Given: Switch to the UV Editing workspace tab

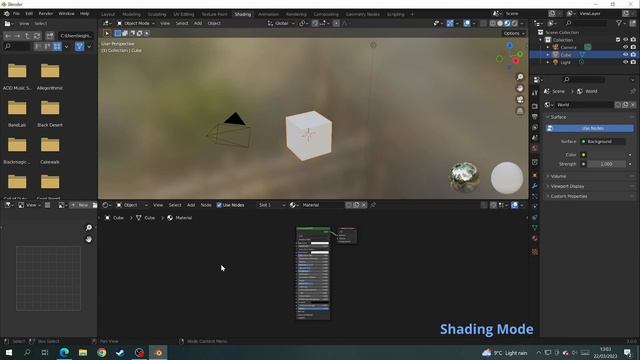Looking at the screenshot, I should (184, 14).
